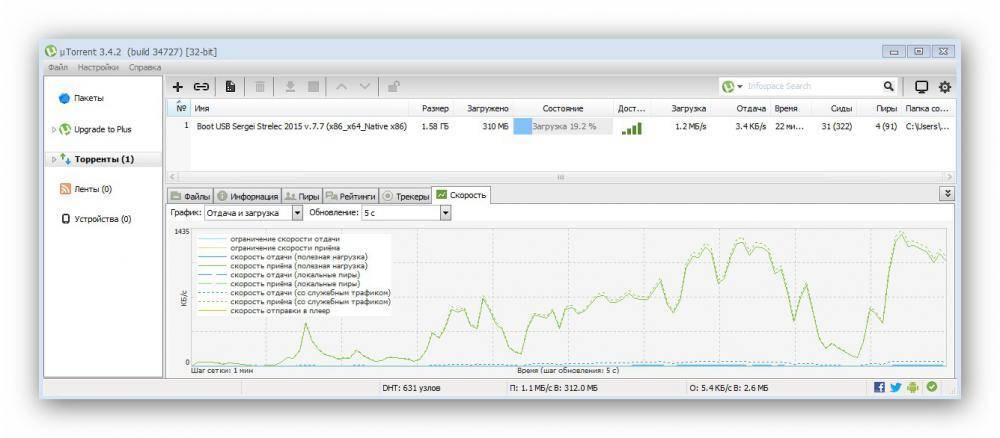The image size is (1000, 438).
Task: Click the Facebook icon in status bar
Action: (x=879, y=387)
